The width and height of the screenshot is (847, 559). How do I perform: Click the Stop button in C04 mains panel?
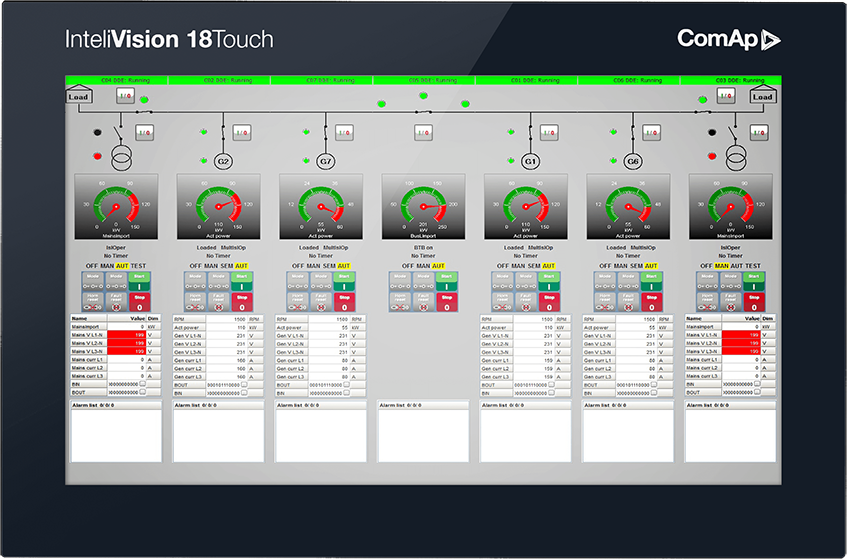[139, 302]
